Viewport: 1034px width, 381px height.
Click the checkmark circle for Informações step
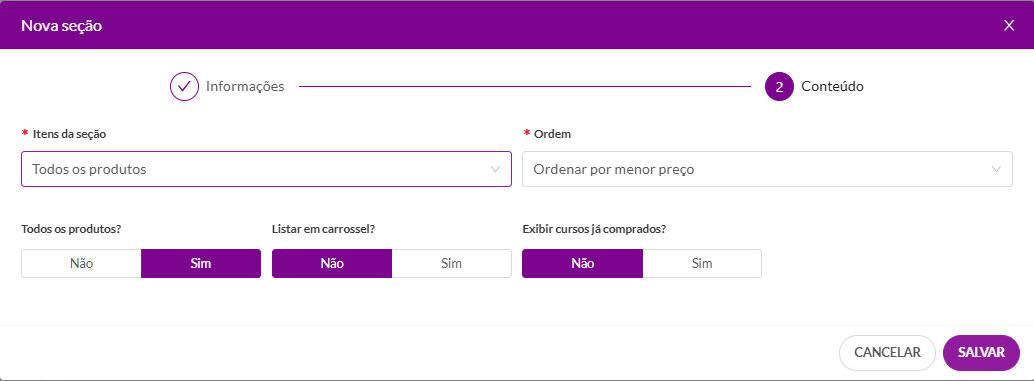click(185, 86)
